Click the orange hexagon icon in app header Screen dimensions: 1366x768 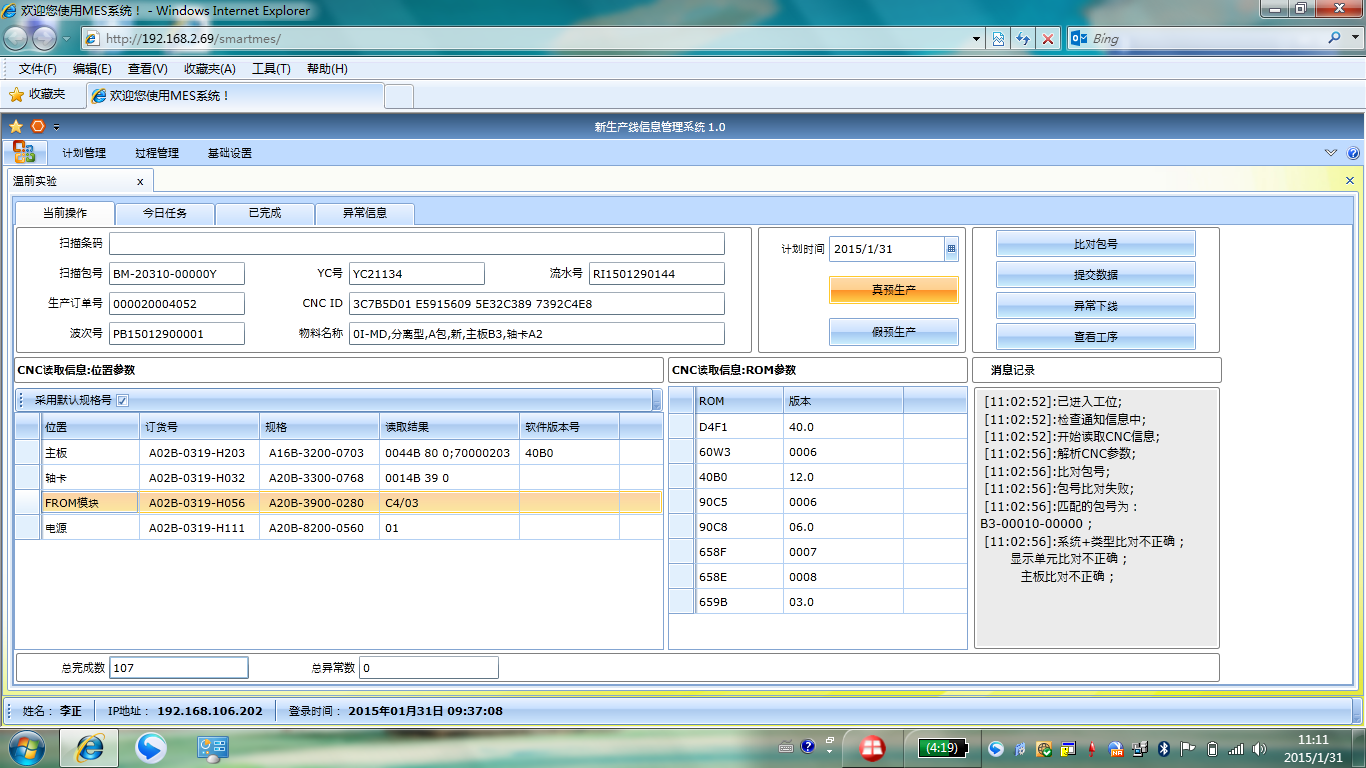(x=38, y=127)
